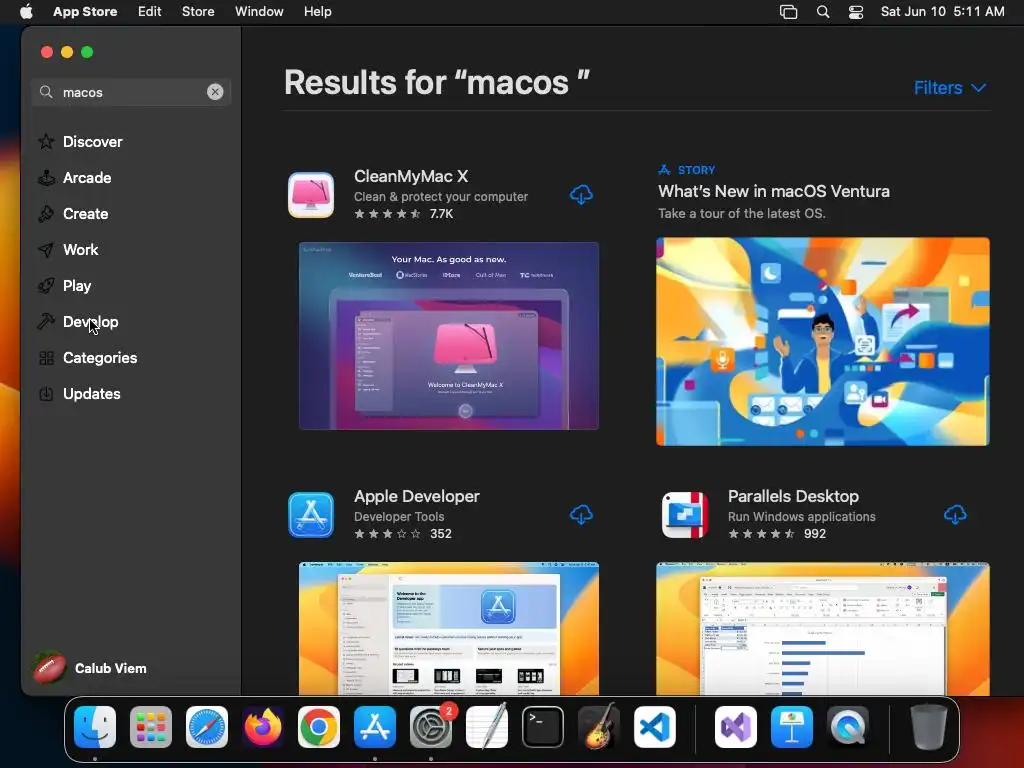1024x768 pixels.
Task: Select the Create paintbrush icon
Action: coord(46,214)
